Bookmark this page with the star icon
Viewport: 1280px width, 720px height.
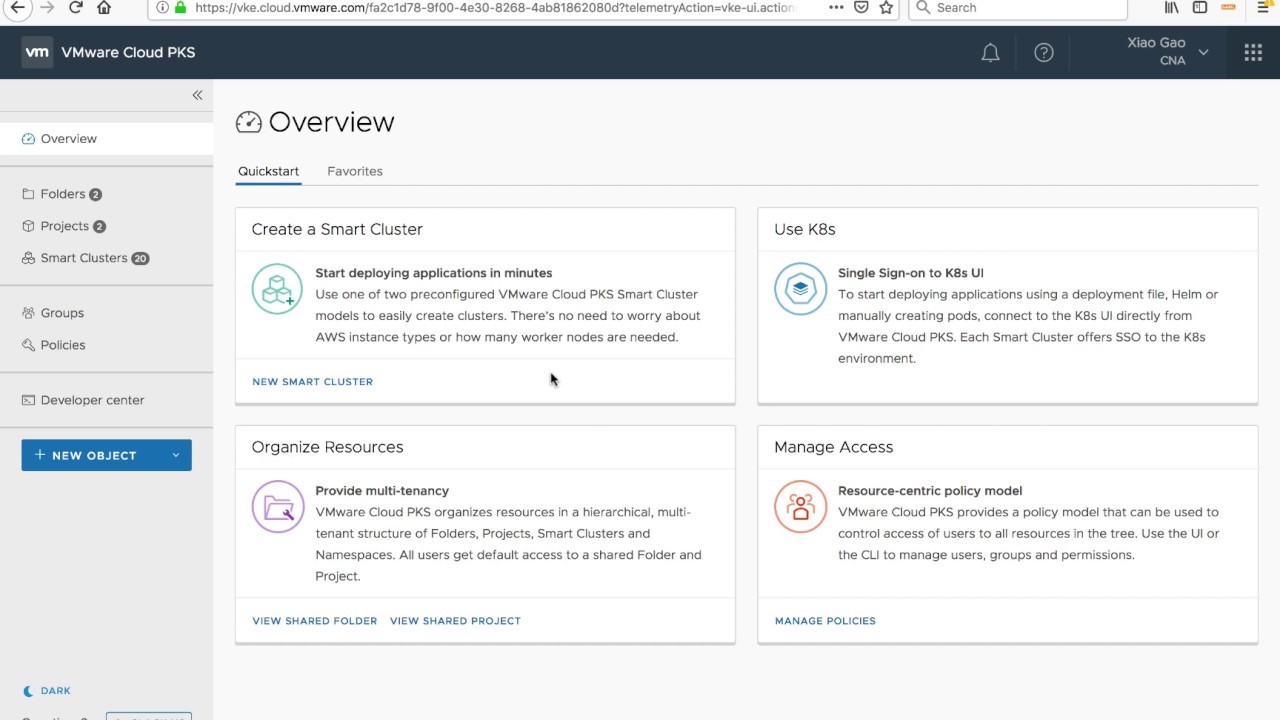click(886, 7)
